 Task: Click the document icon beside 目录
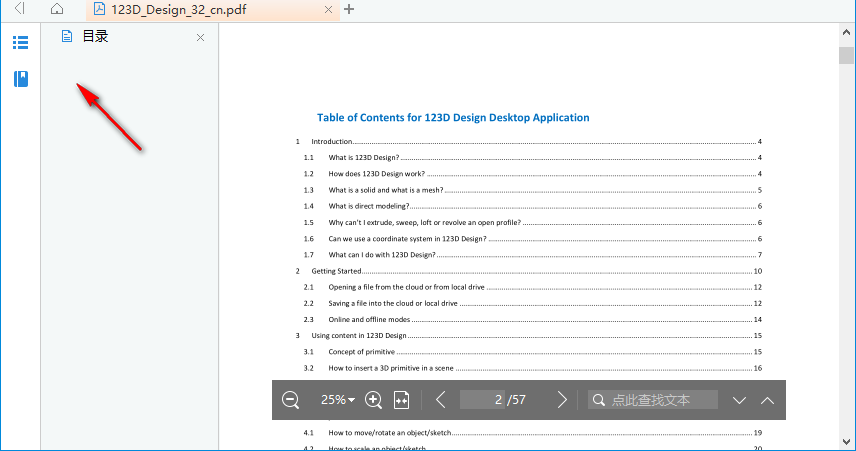67,37
